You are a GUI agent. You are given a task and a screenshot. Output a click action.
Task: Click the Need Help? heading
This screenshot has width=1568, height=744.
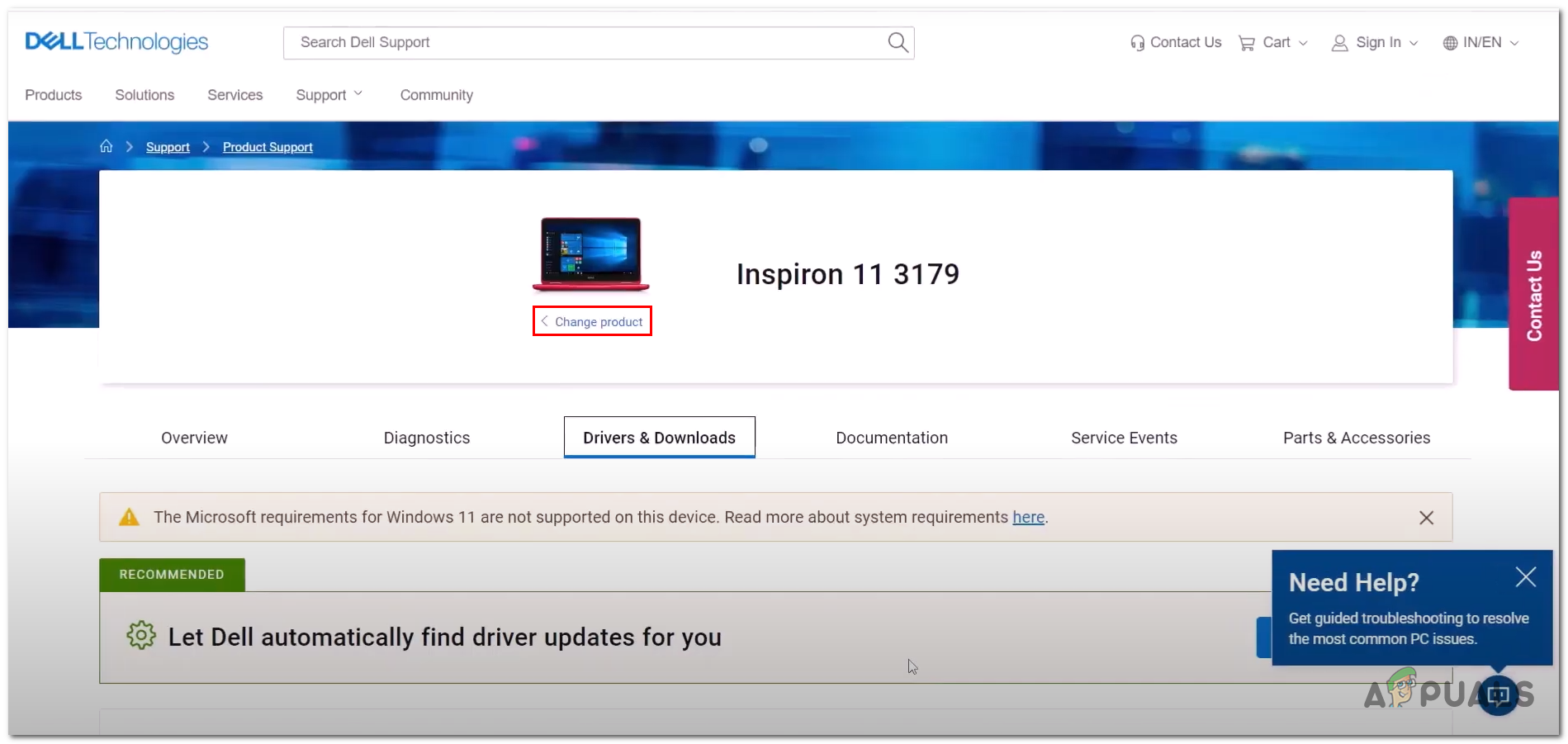coord(1354,583)
